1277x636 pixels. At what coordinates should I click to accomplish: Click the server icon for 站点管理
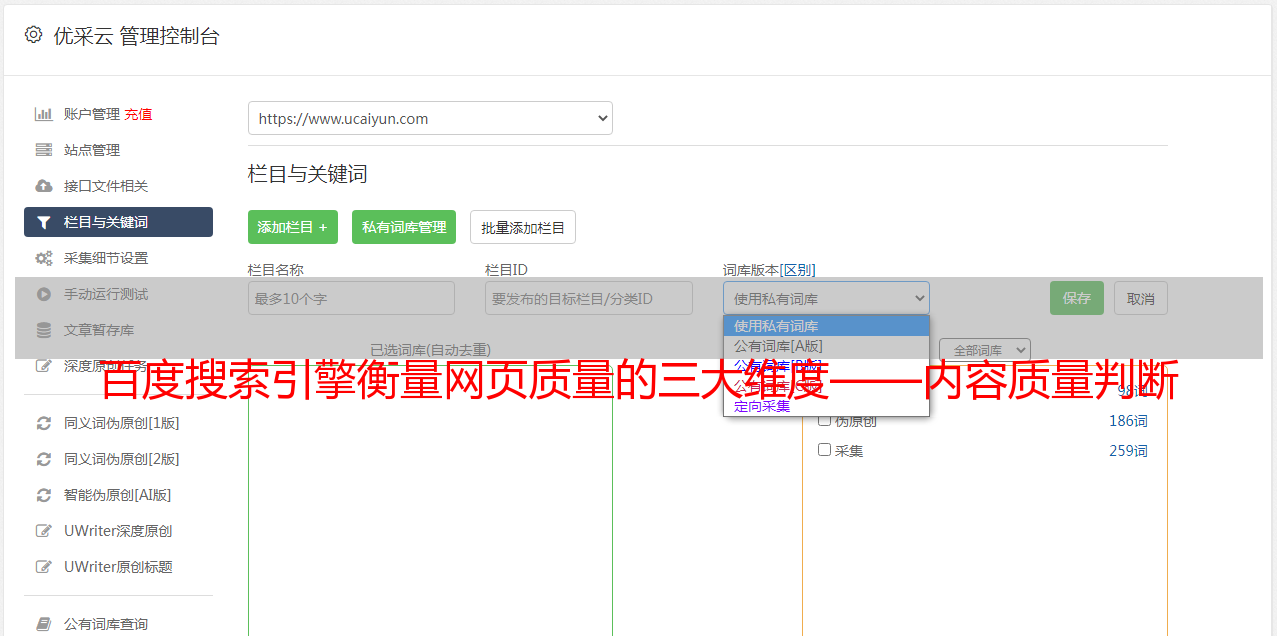44,150
